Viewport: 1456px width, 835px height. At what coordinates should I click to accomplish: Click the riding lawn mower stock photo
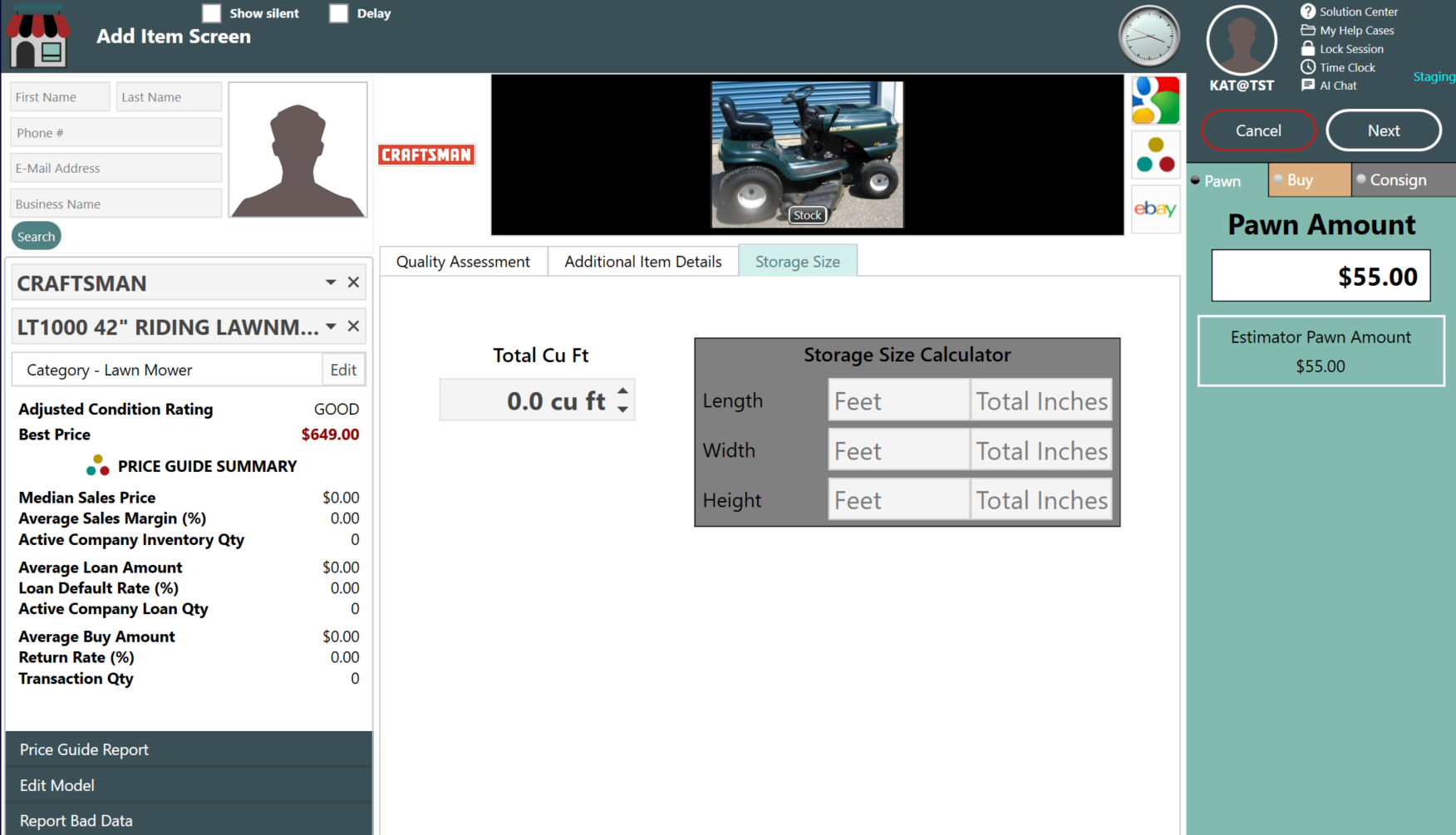click(x=807, y=155)
